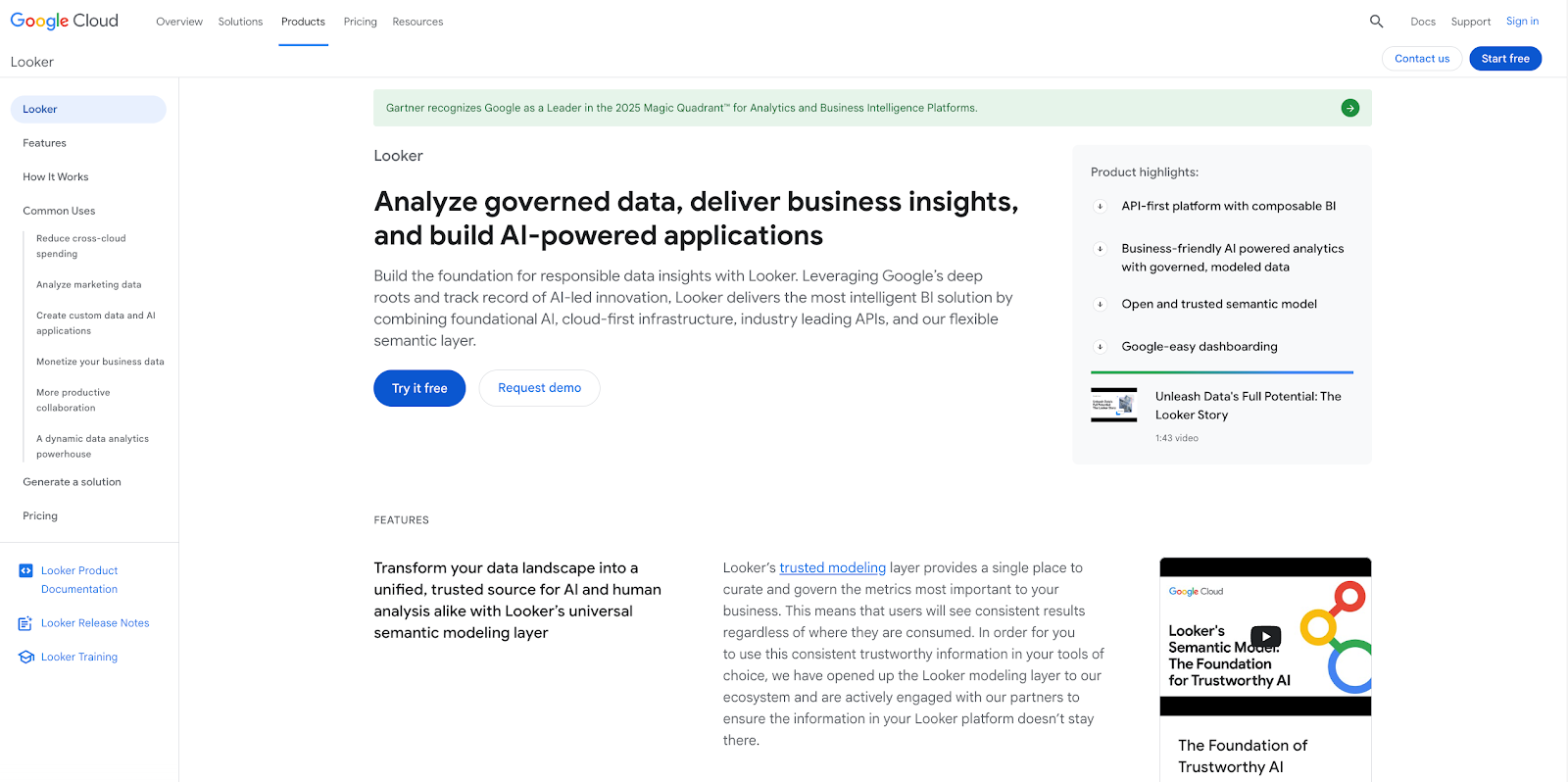Select Pricing in the top navigation
This screenshot has width=1568, height=782.
click(360, 22)
